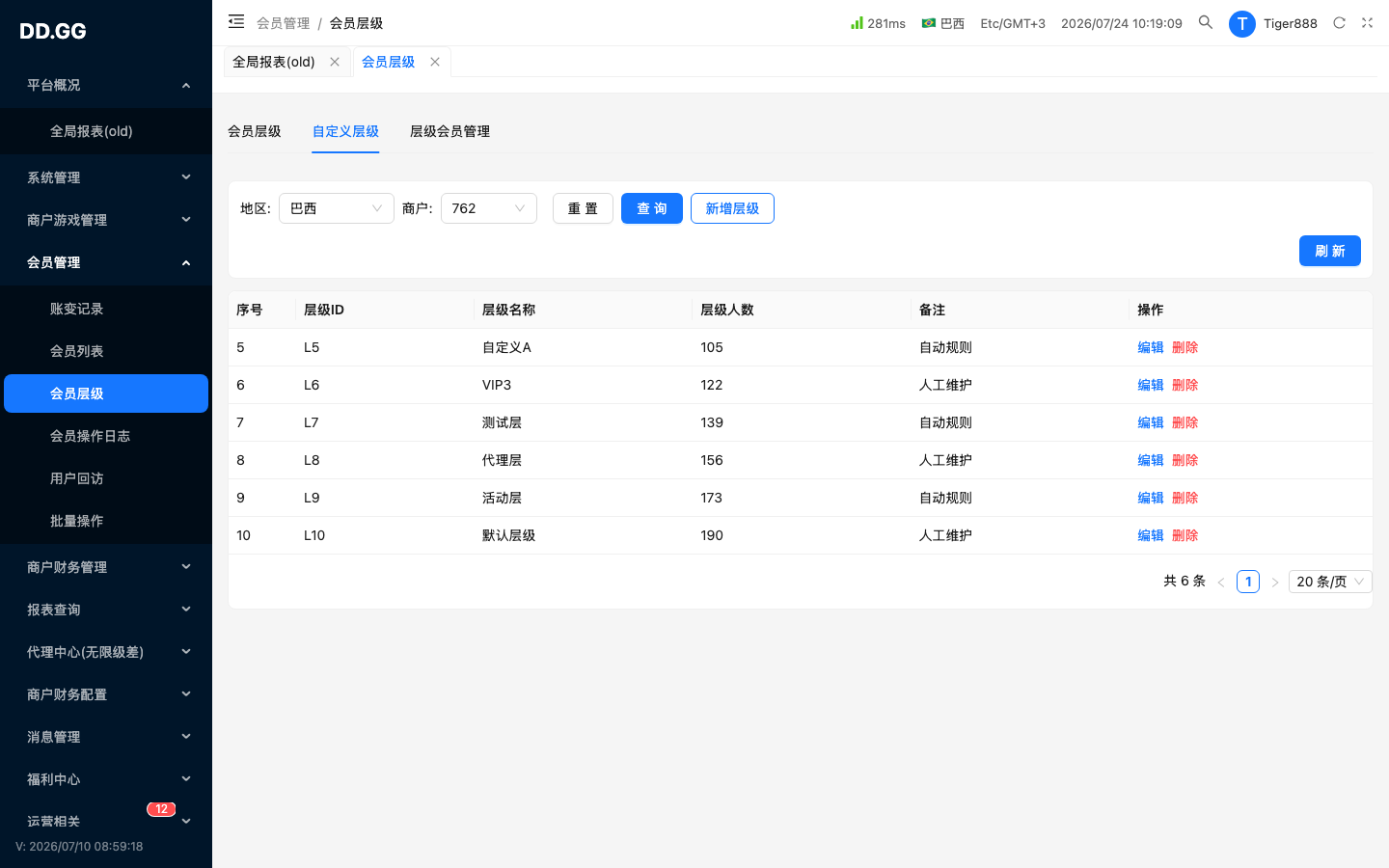Viewport: 1389px width, 868px height.
Task: Go to previous page arrow
Action: pyautogui.click(x=1221, y=582)
